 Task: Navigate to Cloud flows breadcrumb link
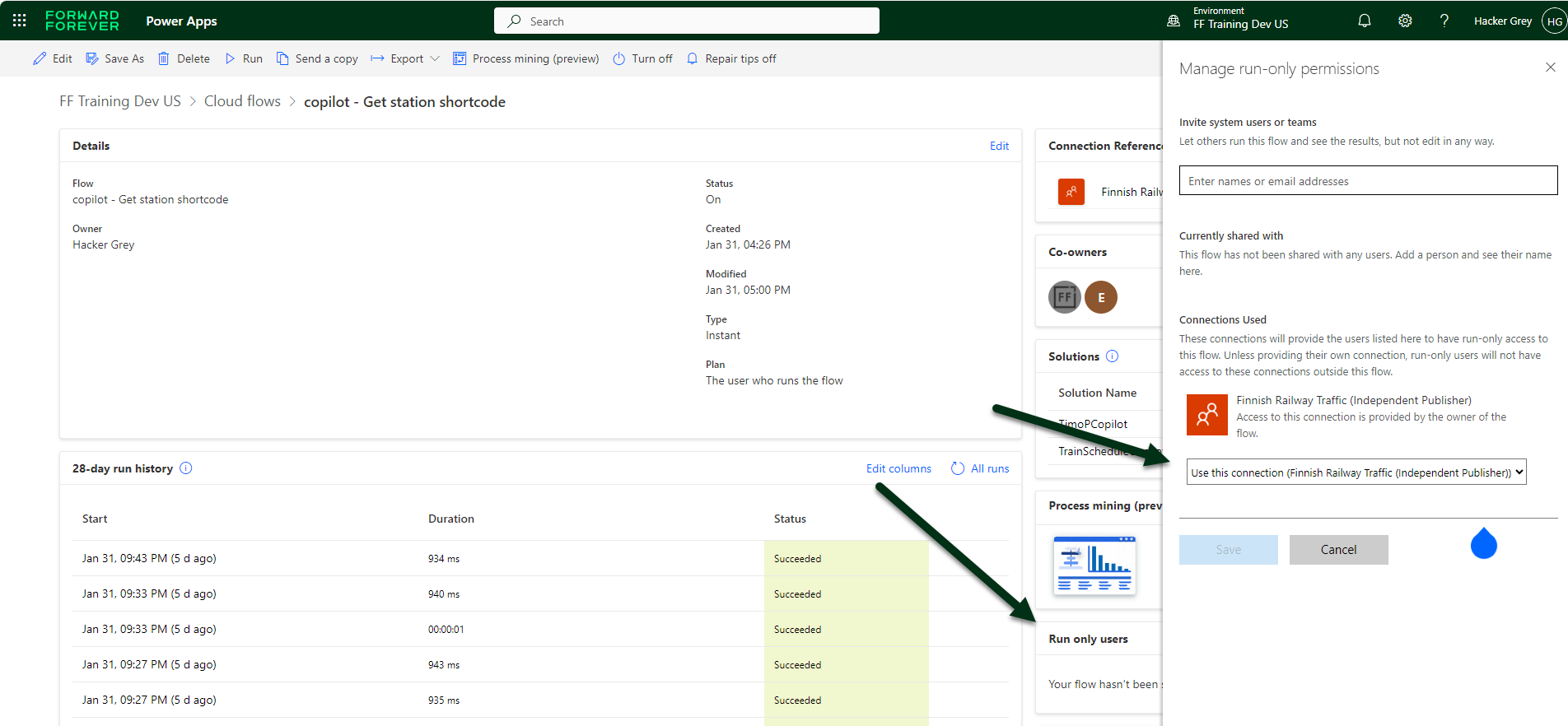click(x=242, y=101)
